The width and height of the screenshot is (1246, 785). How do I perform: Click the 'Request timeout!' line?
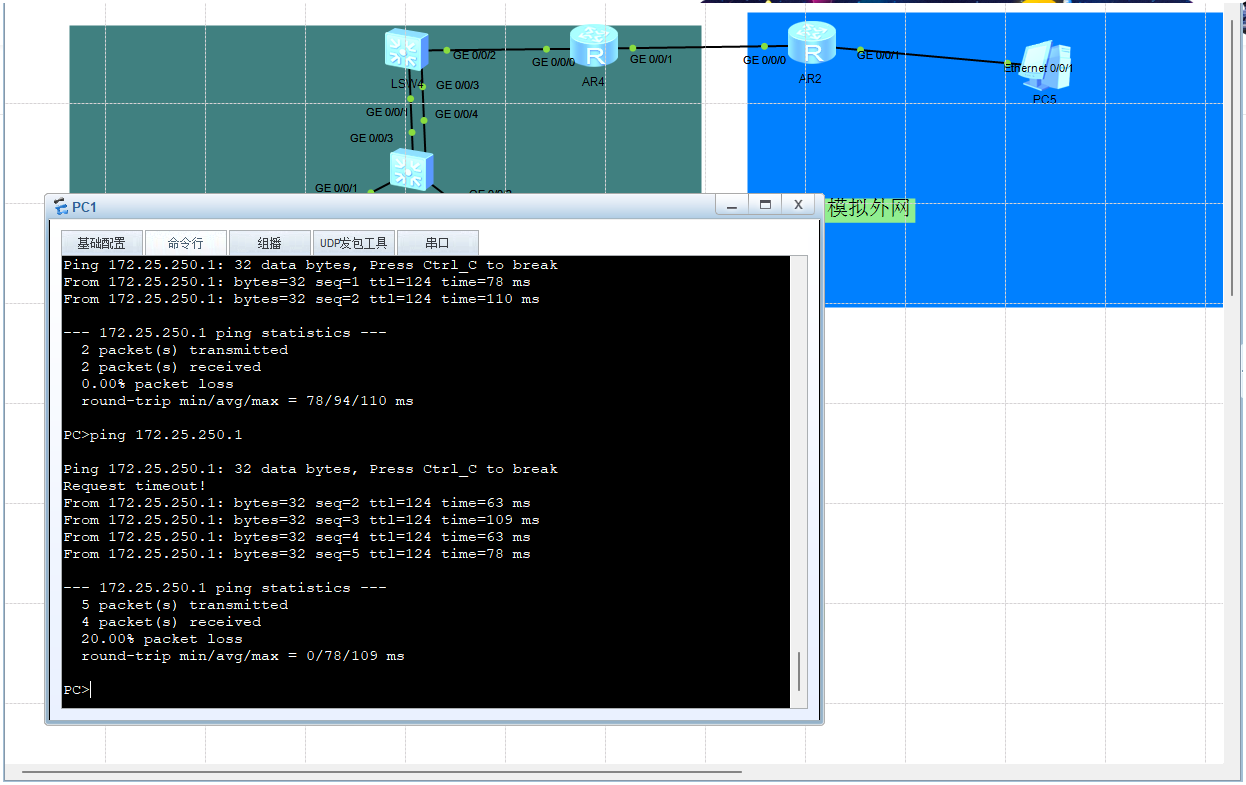pyautogui.click(x=135, y=486)
